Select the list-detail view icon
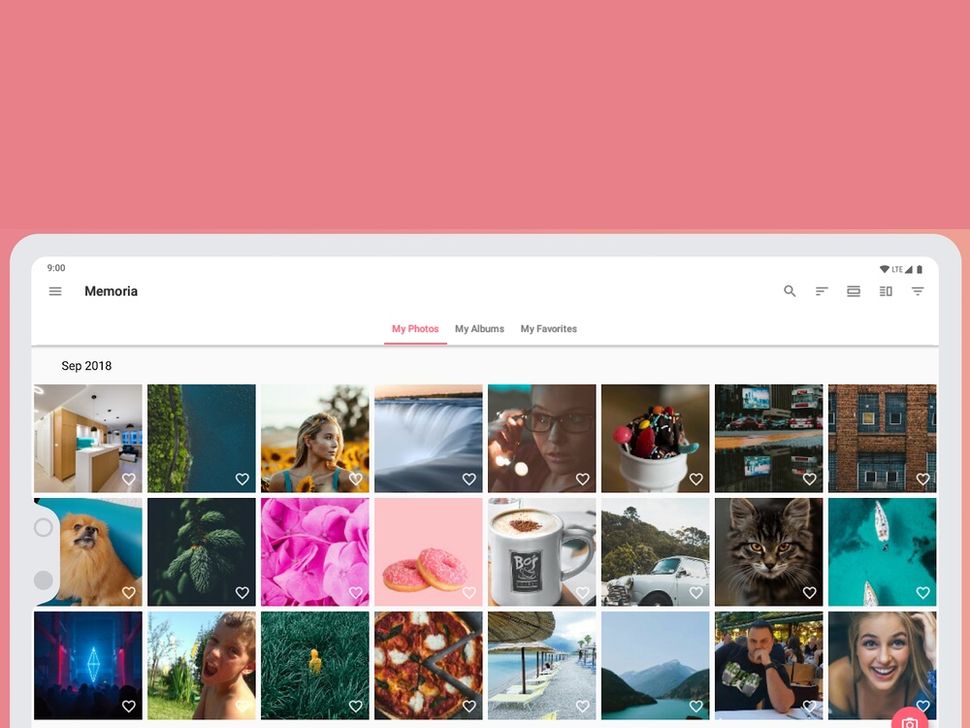This screenshot has height=728, width=970. [885, 291]
